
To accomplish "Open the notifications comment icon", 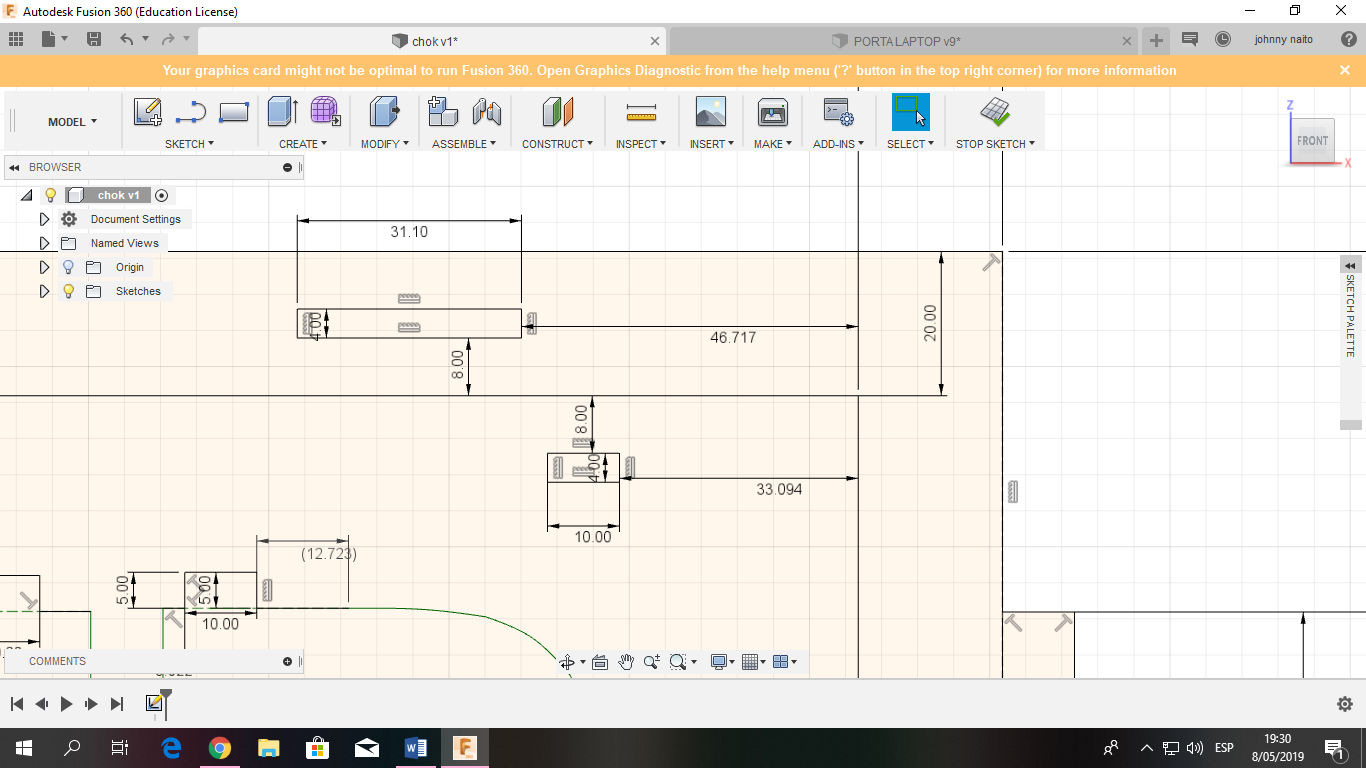I will pos(1190,40).
